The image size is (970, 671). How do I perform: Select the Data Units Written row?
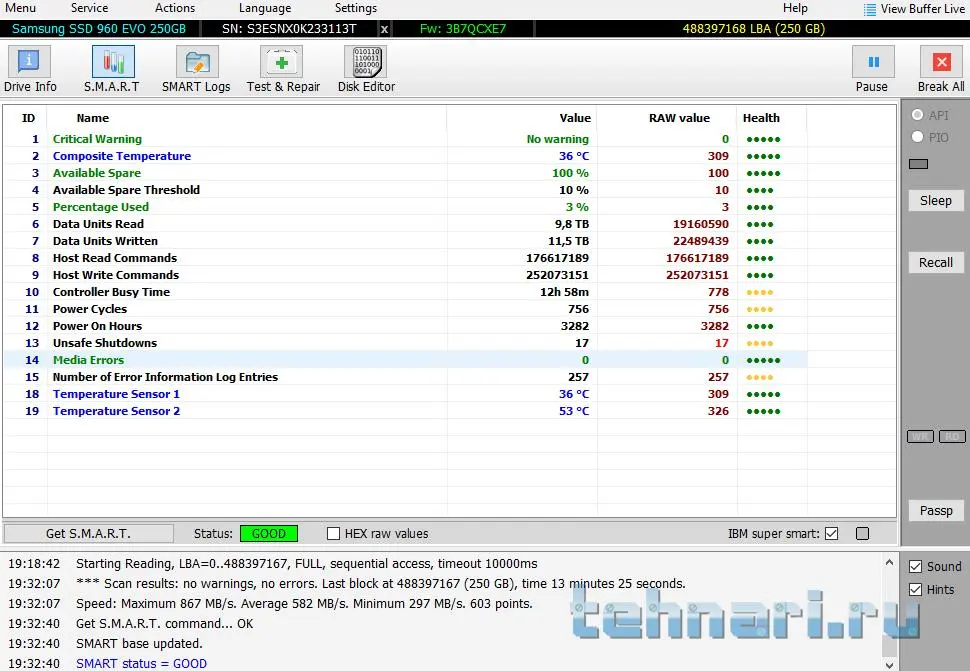(x=406, y=241)
